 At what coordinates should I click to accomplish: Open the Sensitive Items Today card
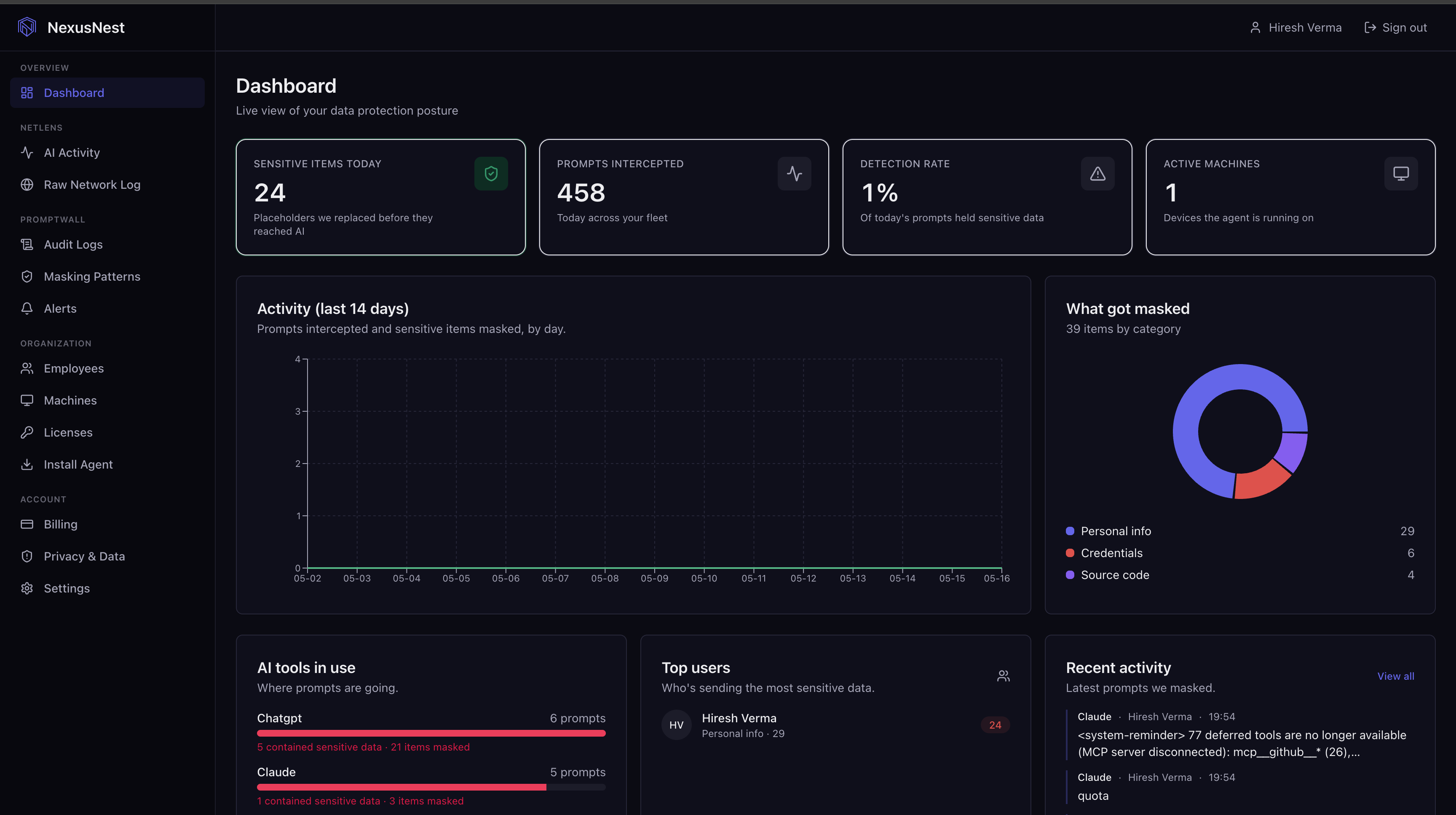380,197
